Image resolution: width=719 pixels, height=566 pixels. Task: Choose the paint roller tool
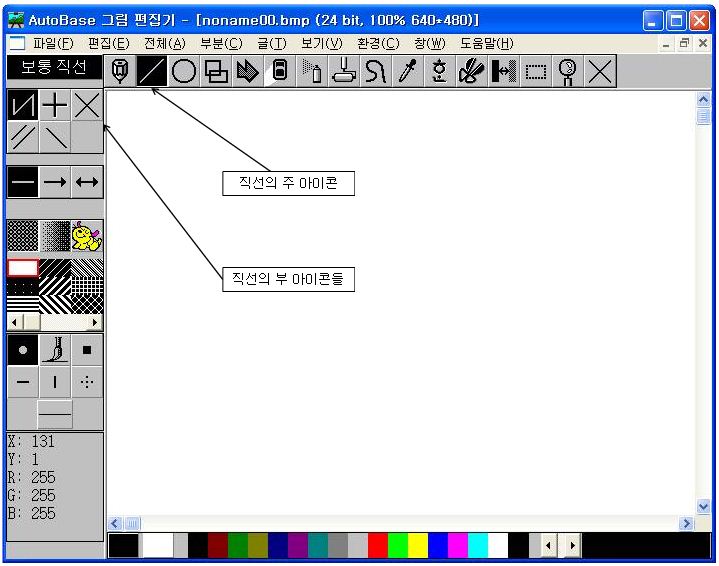tap(343, 71)
